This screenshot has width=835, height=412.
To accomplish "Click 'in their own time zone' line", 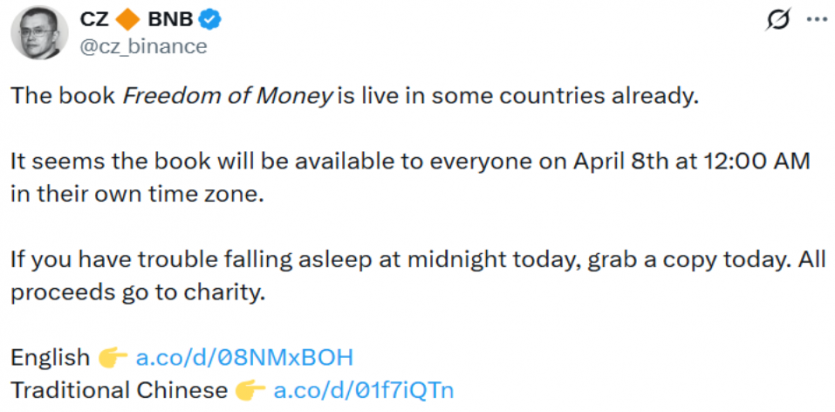I will (x=136, y=194).
